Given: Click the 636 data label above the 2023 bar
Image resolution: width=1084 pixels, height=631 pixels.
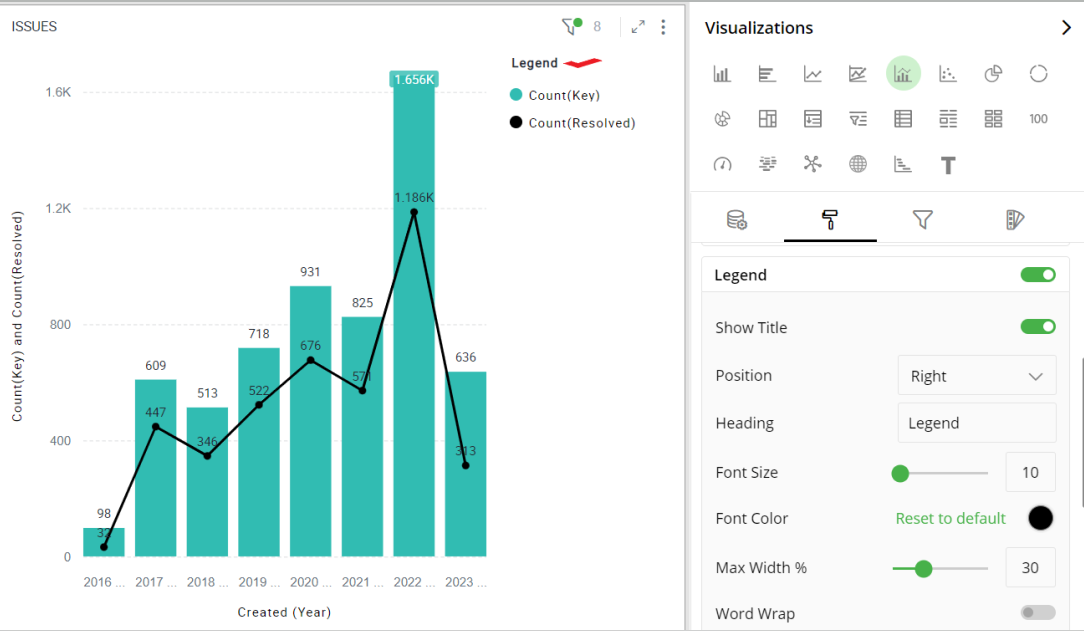Looking at the screenshot, I should pos(465,357).
